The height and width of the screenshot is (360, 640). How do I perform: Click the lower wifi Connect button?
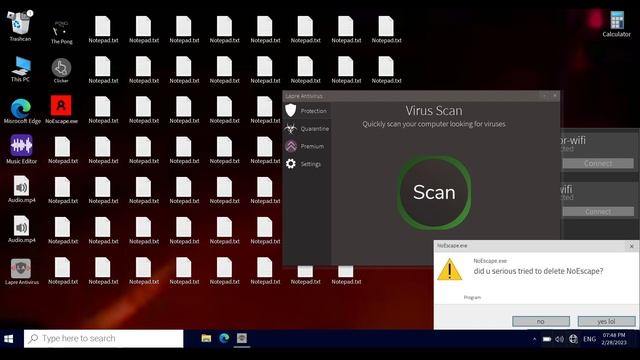[598, 211]
